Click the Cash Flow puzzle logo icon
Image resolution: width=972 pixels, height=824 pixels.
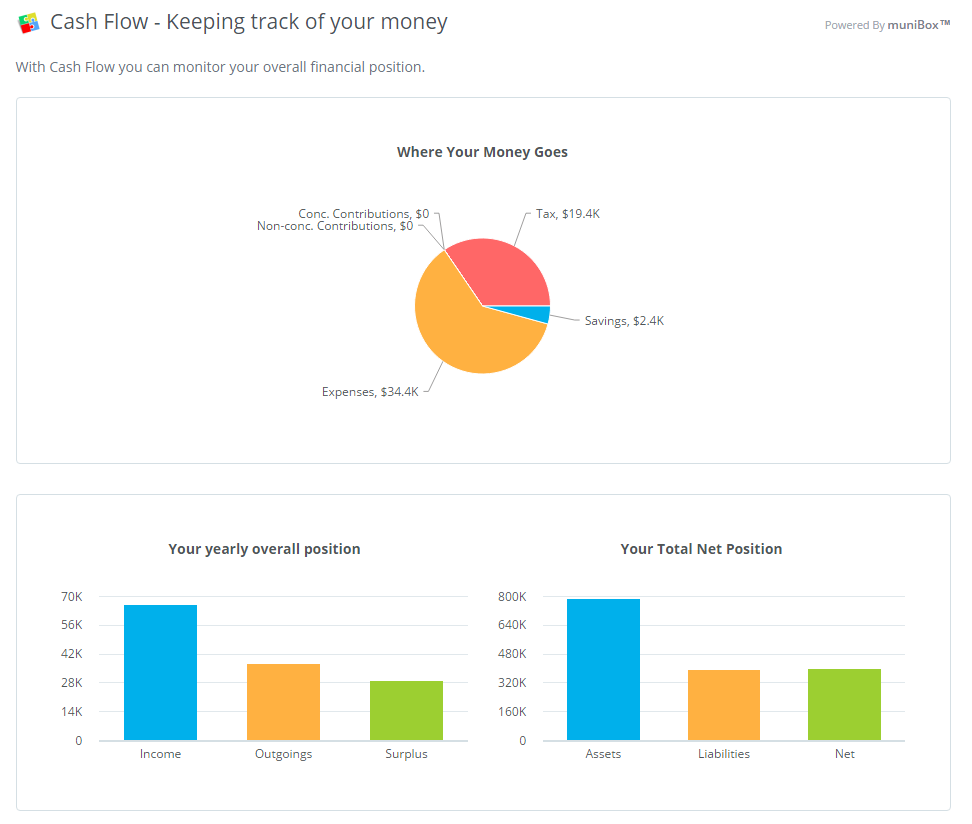[x=29, y=22]
